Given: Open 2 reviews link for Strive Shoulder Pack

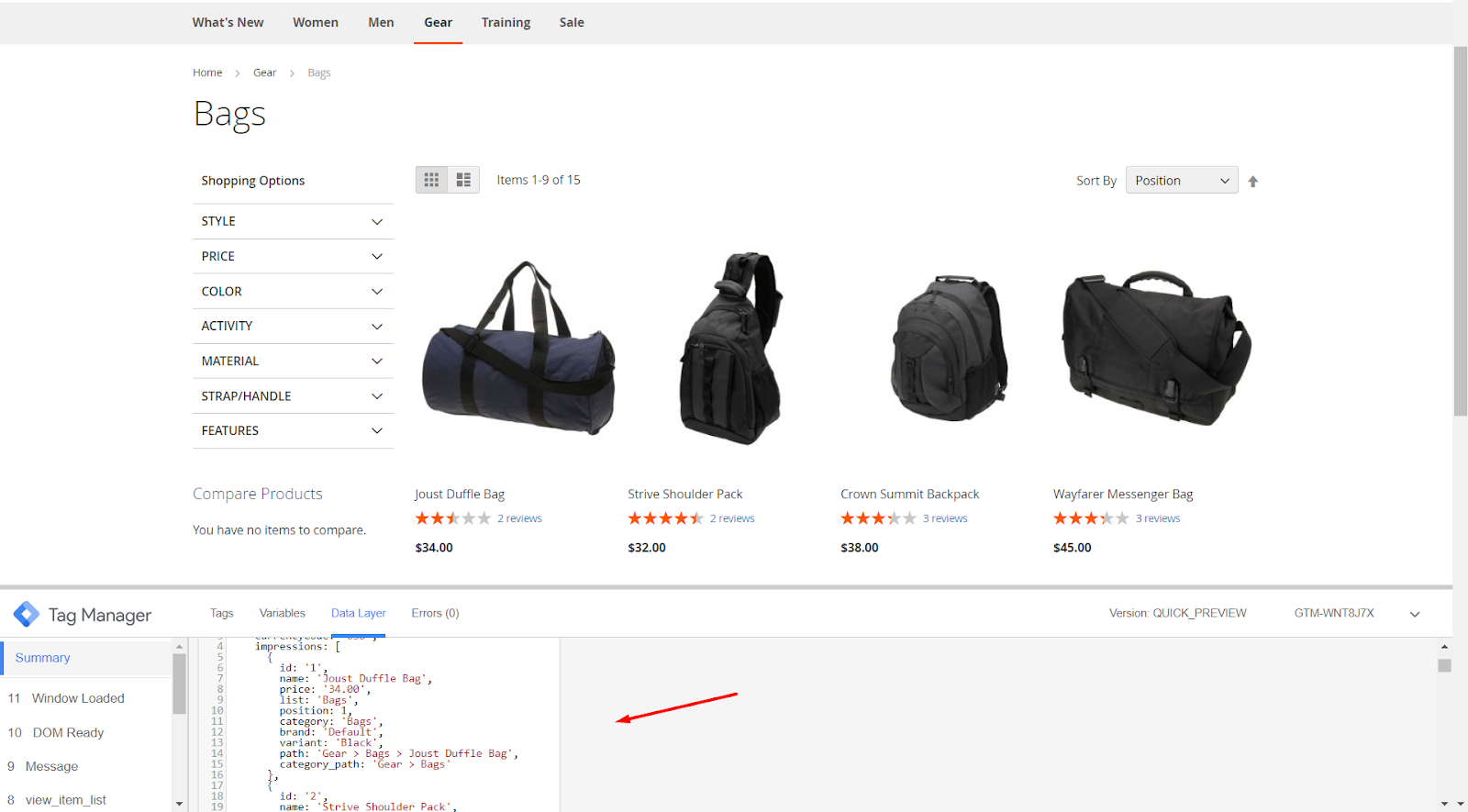Looking at the screenshot, I should [731, 518].
